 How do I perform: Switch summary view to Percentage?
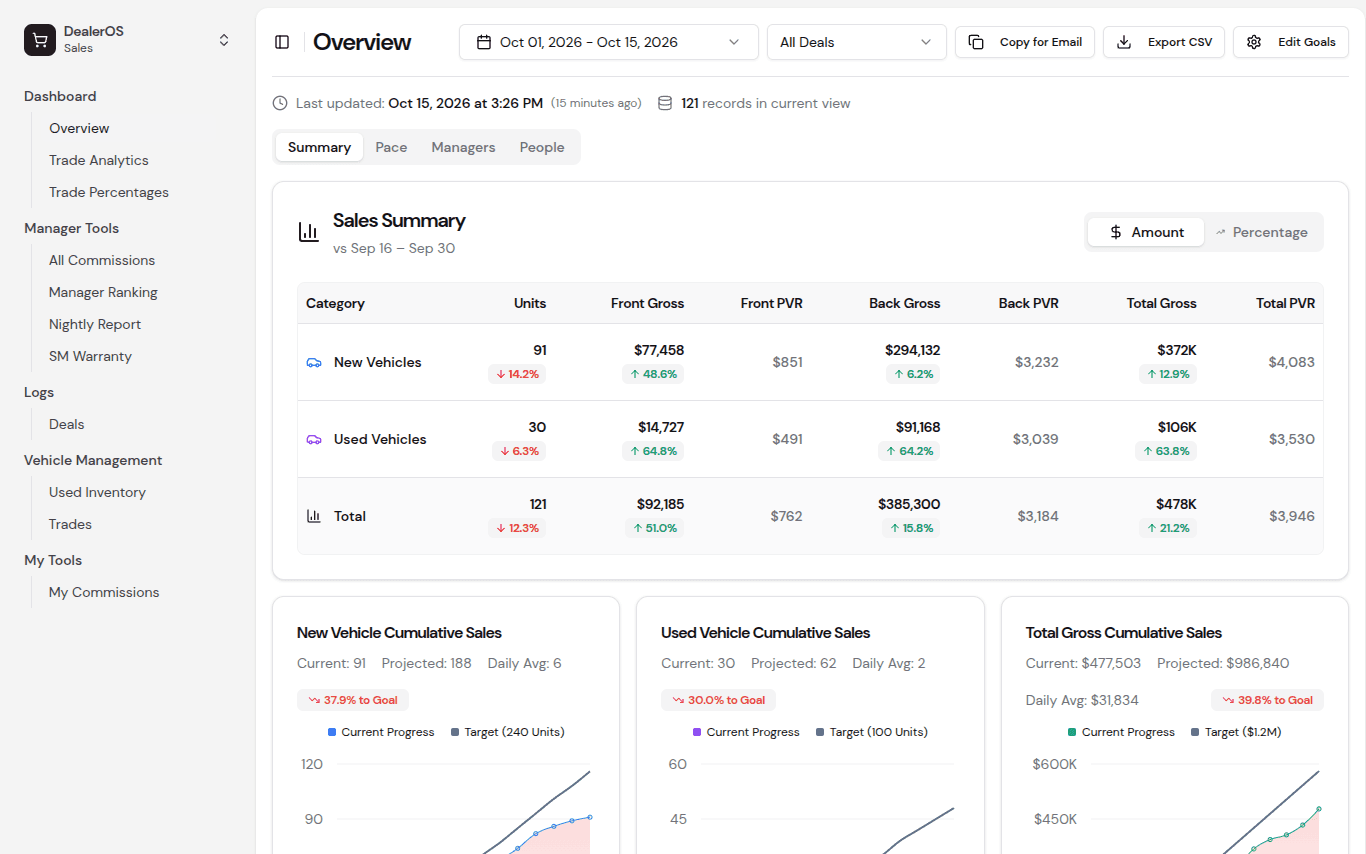coord(1262,232)
